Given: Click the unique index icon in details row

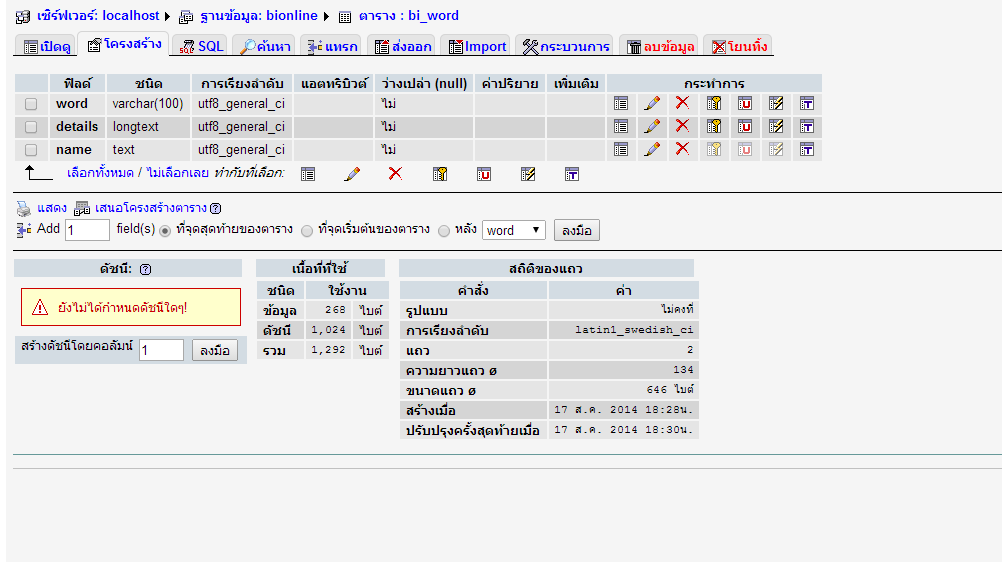Looking at the screenshot, I should pos(745,126).
